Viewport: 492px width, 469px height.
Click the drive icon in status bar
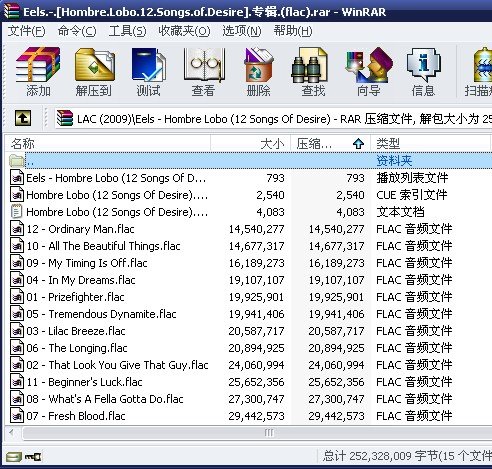pyautogui.click(x=13, y=456)
